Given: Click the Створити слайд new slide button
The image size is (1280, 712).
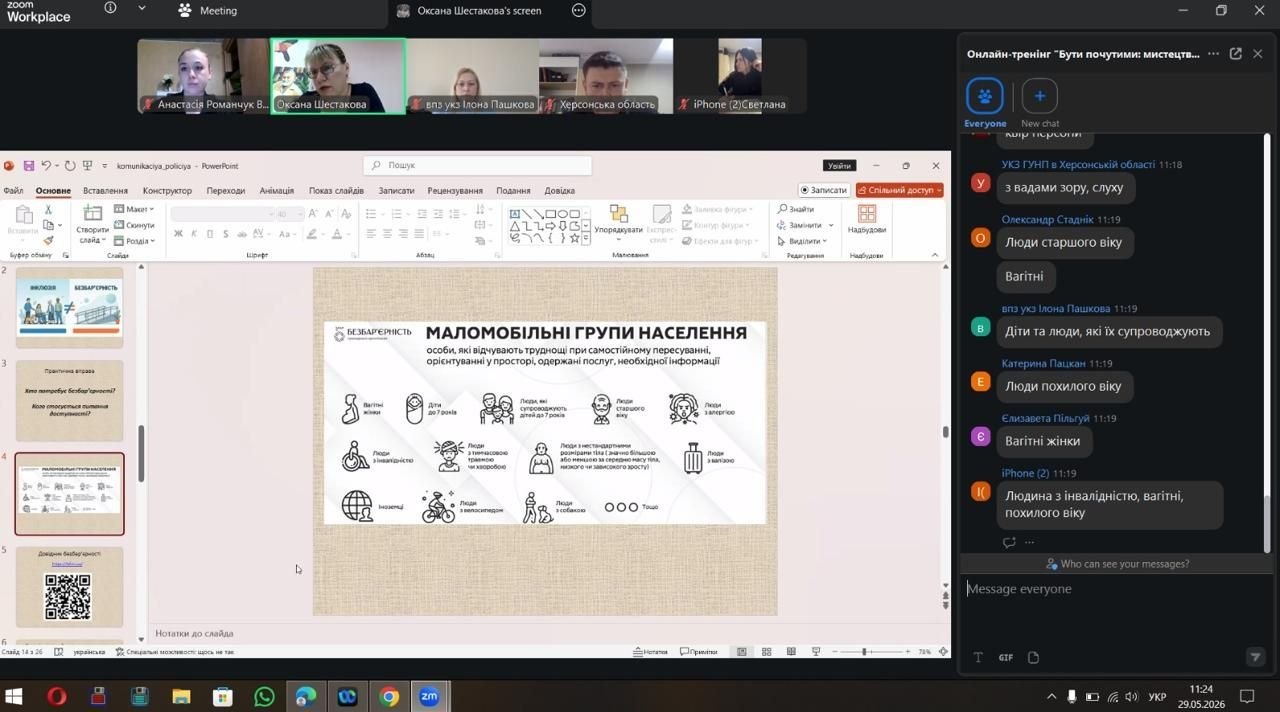Looking at the screenshot, I should tap(92, 225).
